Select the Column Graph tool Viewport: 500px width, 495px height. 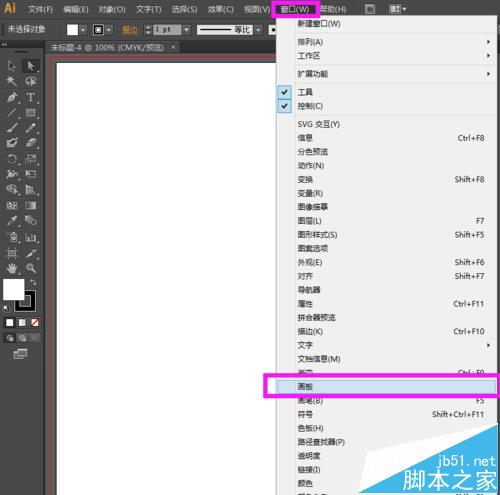(31, 237)
